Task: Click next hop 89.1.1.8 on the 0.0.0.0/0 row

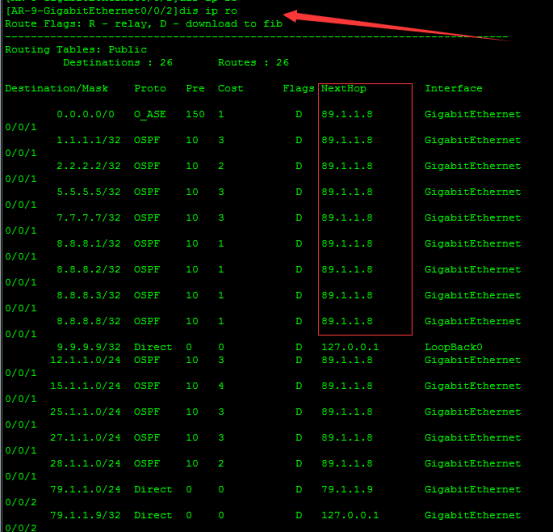Action: point(347,114)
